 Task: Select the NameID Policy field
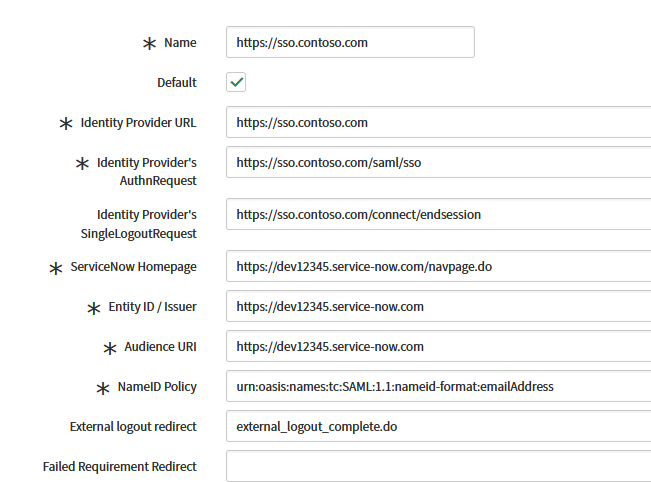[x=437, y=387]
